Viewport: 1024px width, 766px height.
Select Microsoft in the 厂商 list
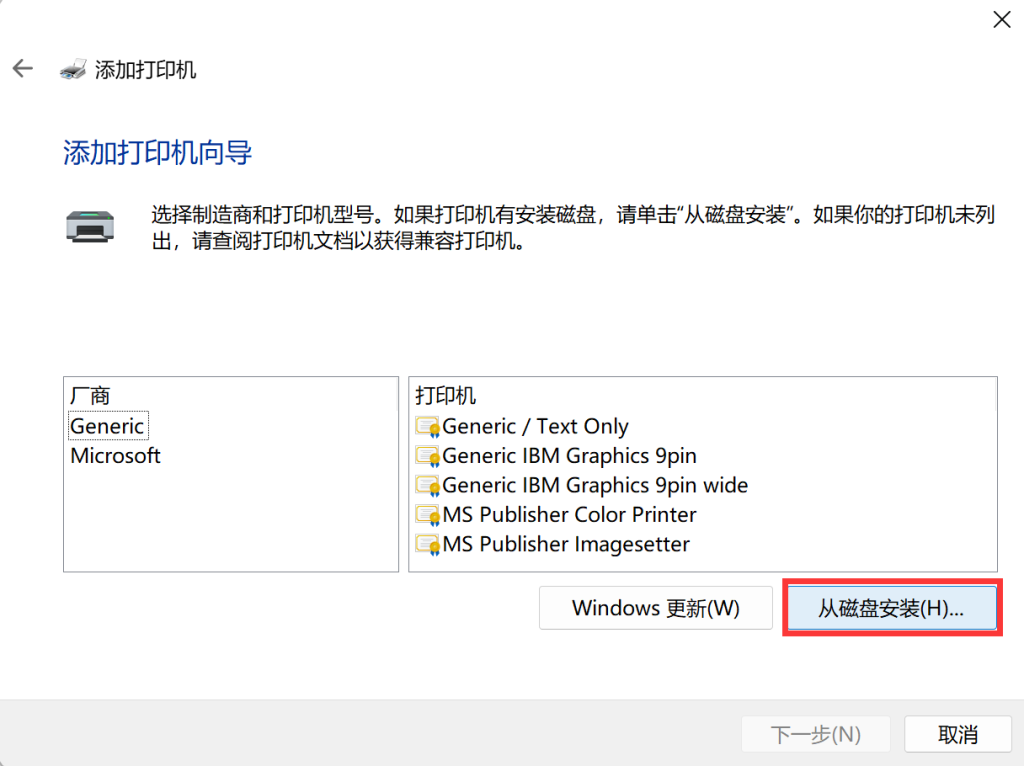(x=115, y=456)
